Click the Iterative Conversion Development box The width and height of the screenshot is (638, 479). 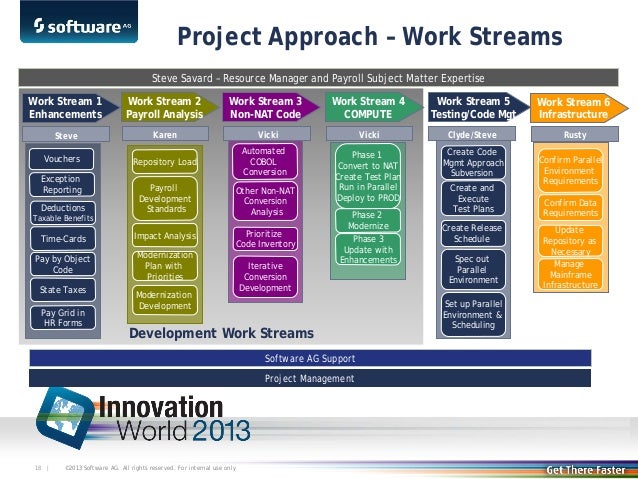(x=265, y=277)
